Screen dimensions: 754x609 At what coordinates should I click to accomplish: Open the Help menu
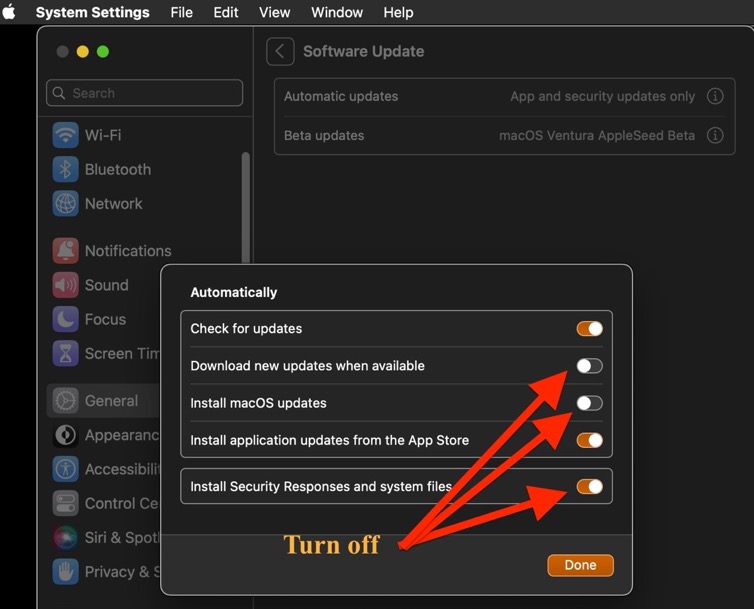point(398,12)
